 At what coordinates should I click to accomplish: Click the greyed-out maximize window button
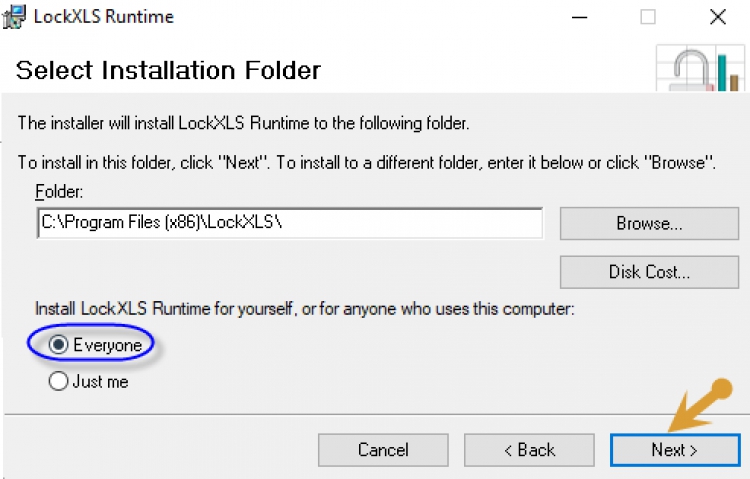pyautogui.click(x=648, y=17)
